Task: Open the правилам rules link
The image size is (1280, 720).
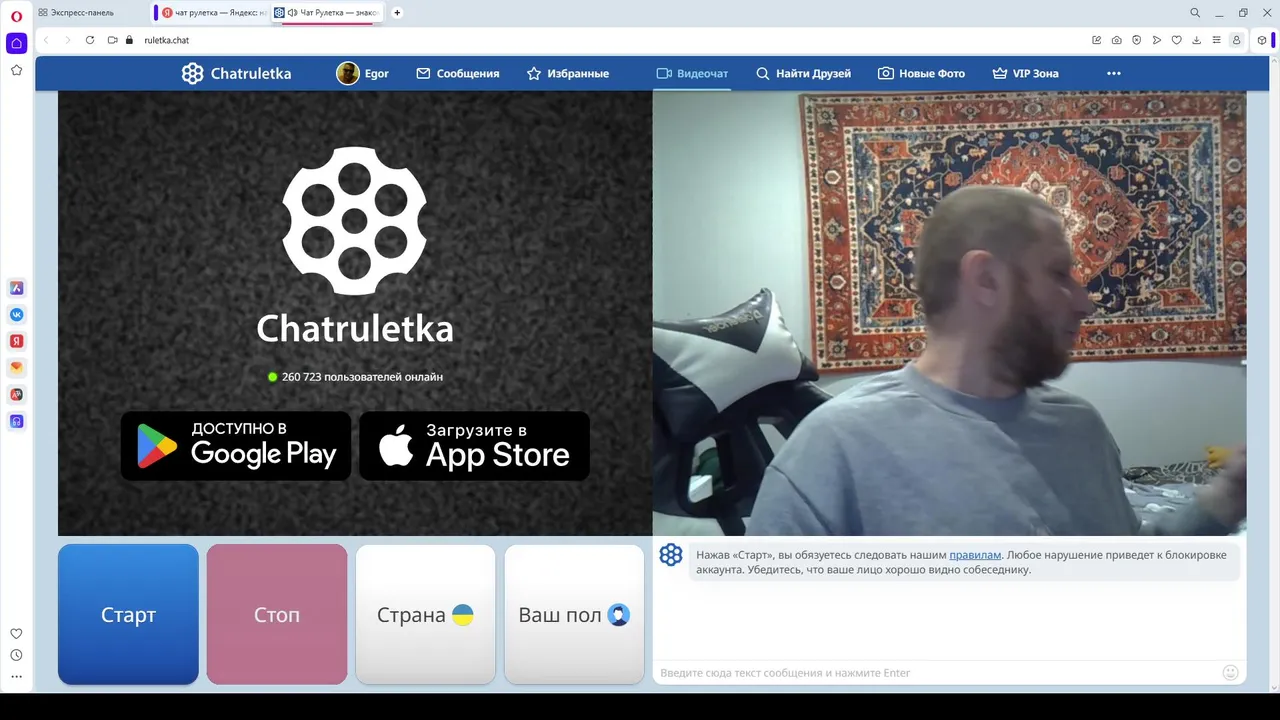Action: pos(975,554)
